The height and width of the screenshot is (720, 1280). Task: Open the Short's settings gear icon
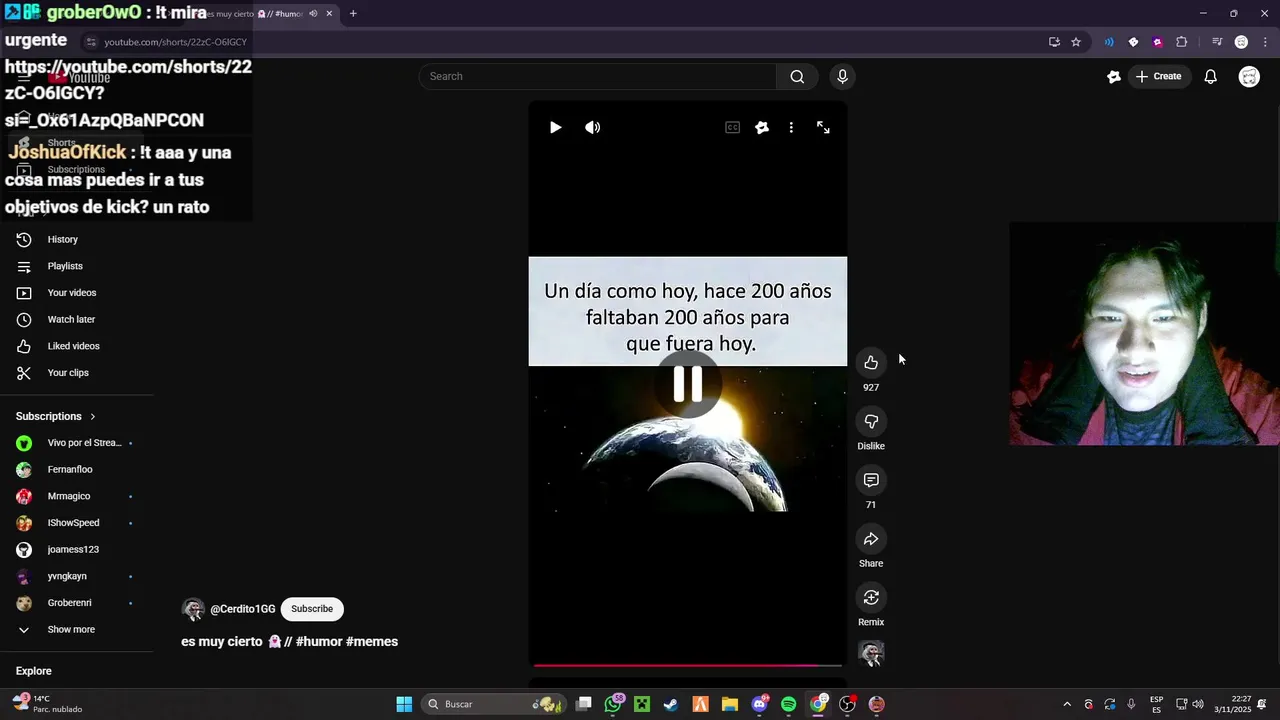(762, 127)
